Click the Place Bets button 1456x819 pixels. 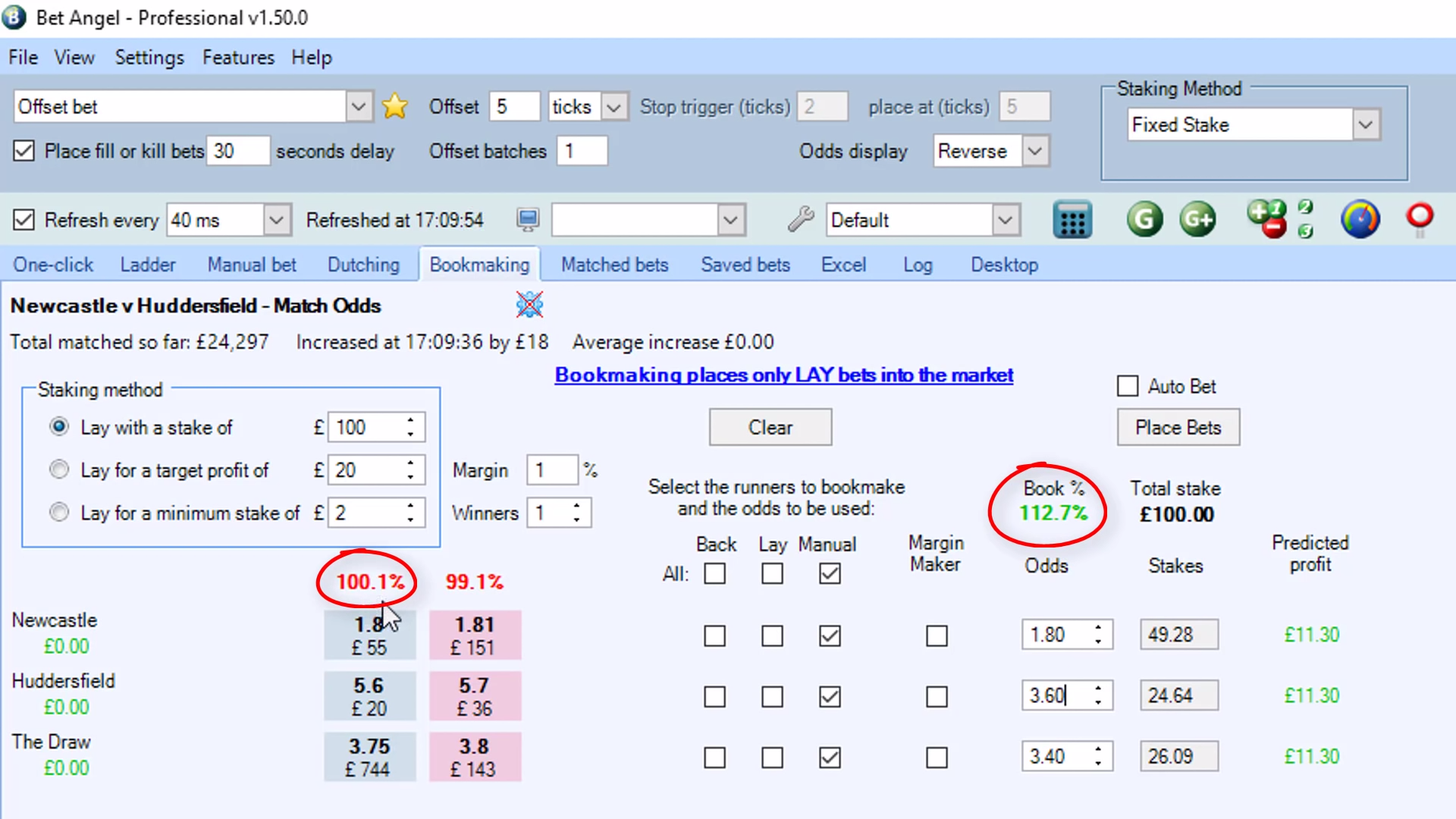pos(1178,427)
